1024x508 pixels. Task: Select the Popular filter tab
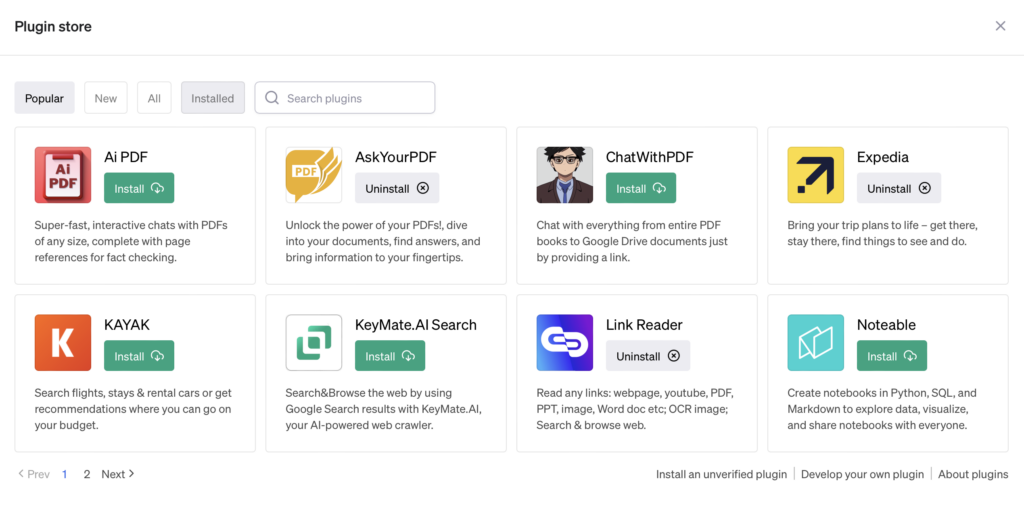(44, 98)
